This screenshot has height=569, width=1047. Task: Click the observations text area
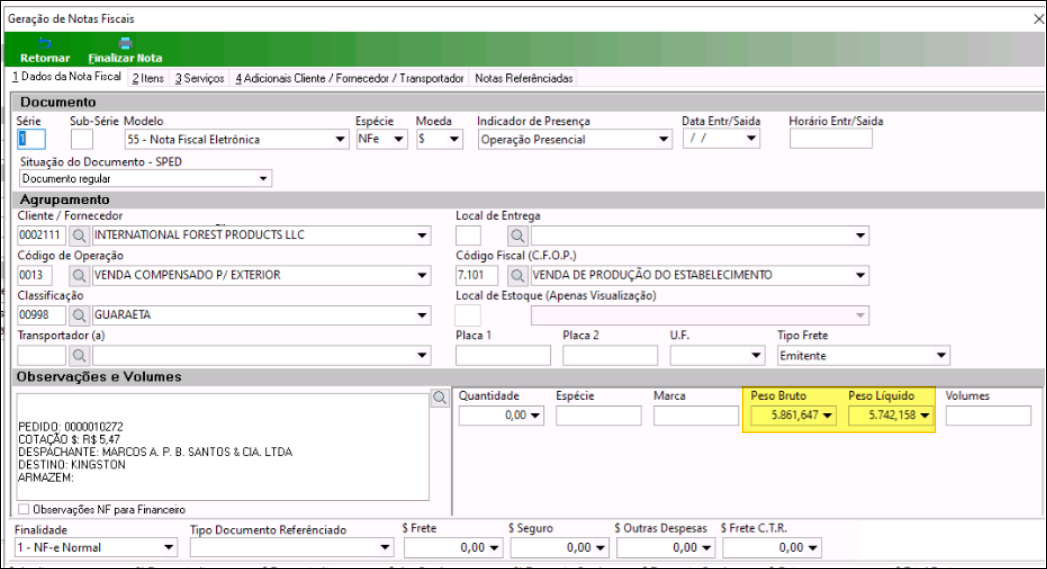(x=223, y=446)
